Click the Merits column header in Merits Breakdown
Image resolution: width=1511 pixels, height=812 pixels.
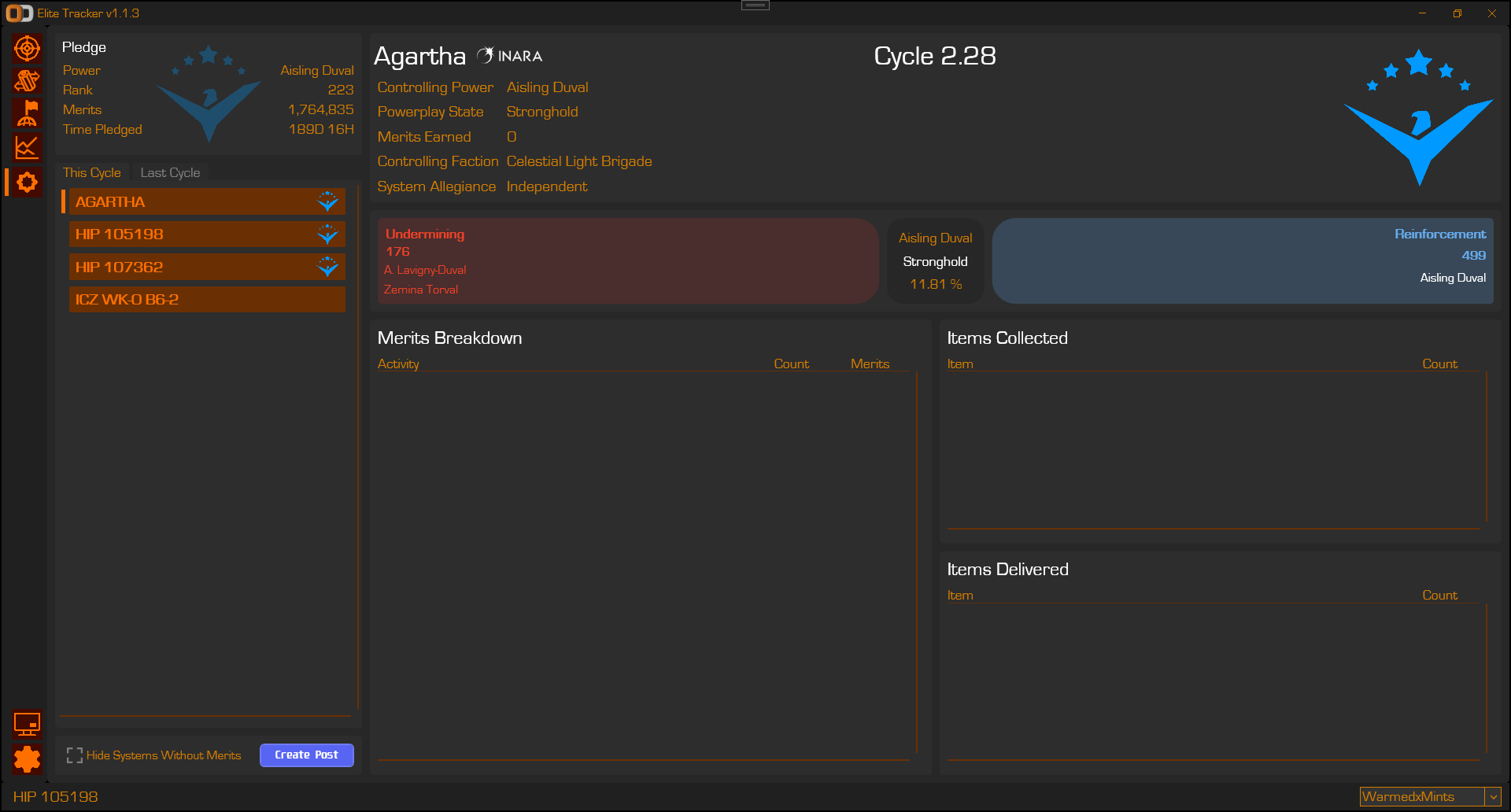[x=870, y=364]
